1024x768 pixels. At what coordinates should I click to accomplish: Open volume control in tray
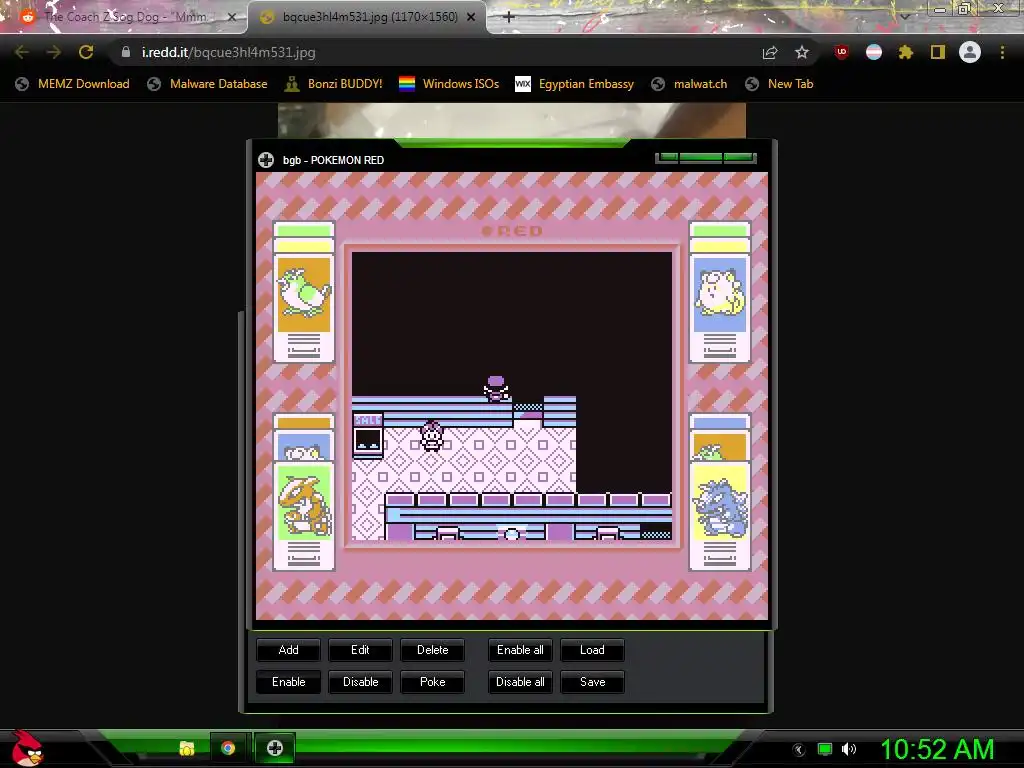click(x=848, y=749)
